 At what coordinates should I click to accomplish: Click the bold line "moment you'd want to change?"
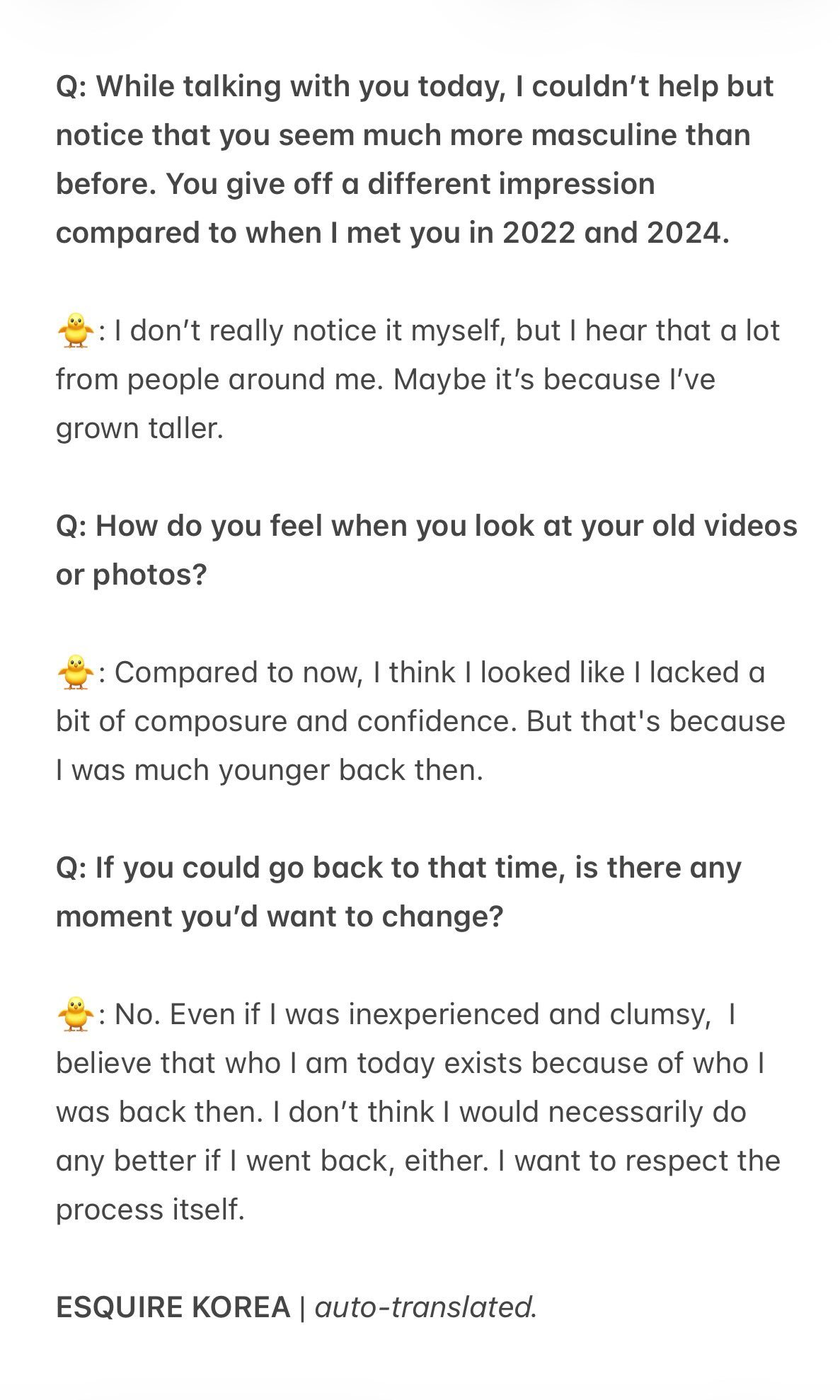pyautogui.click(x=280, y=917)
